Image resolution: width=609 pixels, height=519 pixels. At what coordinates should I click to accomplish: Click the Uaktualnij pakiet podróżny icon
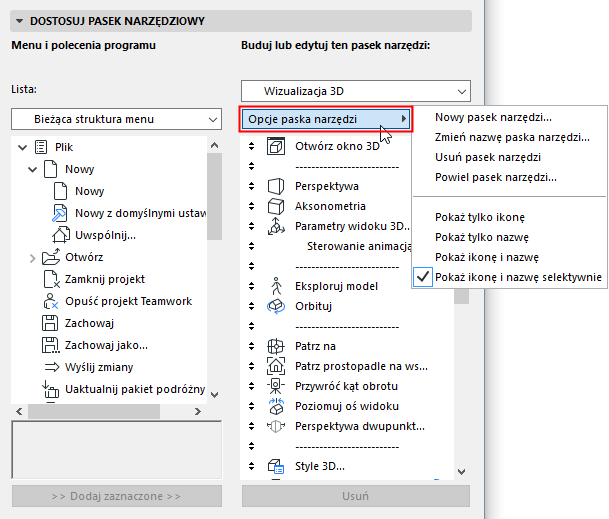point(50,389)
